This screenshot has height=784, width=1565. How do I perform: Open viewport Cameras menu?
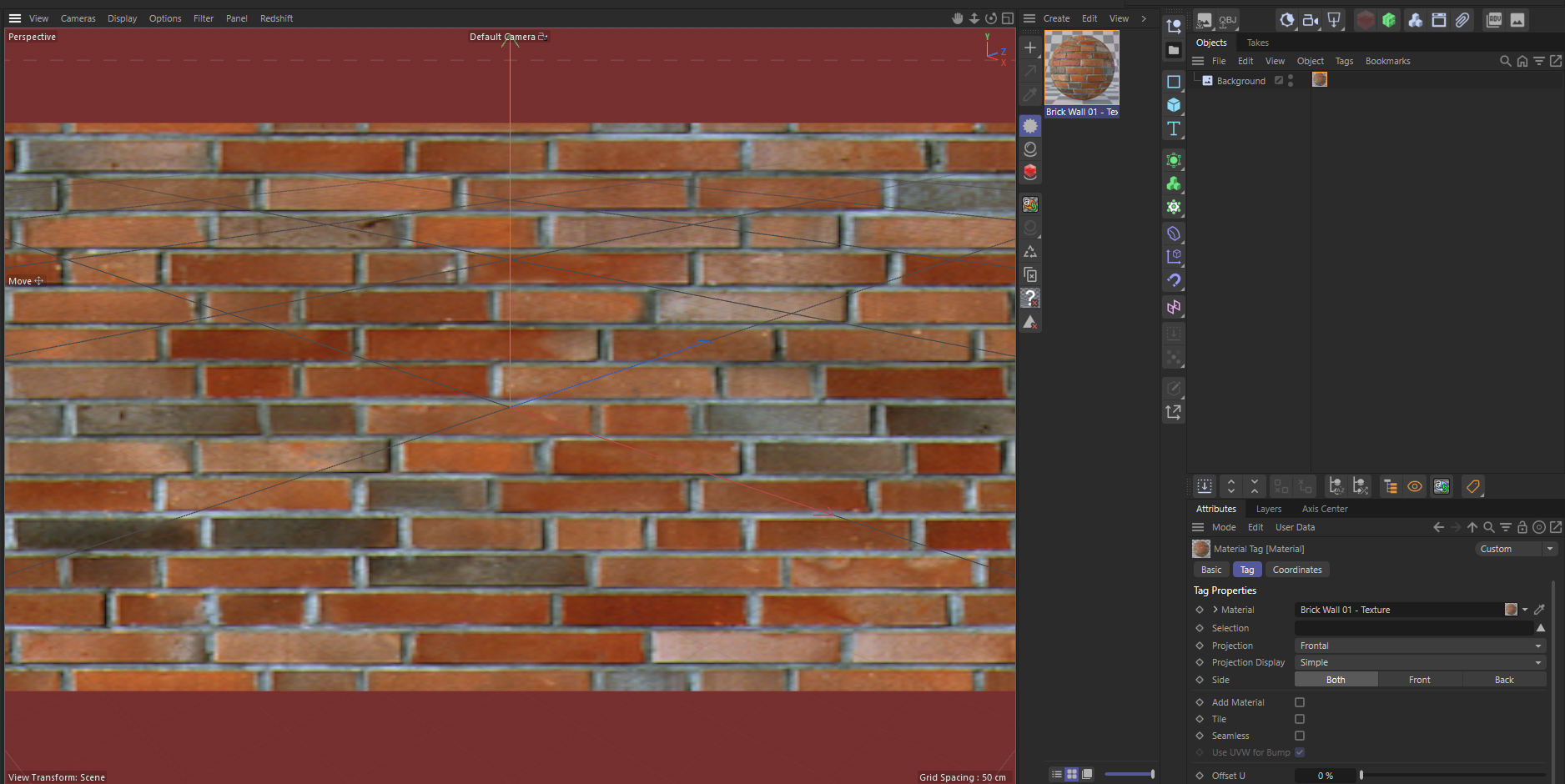[78, 18]
